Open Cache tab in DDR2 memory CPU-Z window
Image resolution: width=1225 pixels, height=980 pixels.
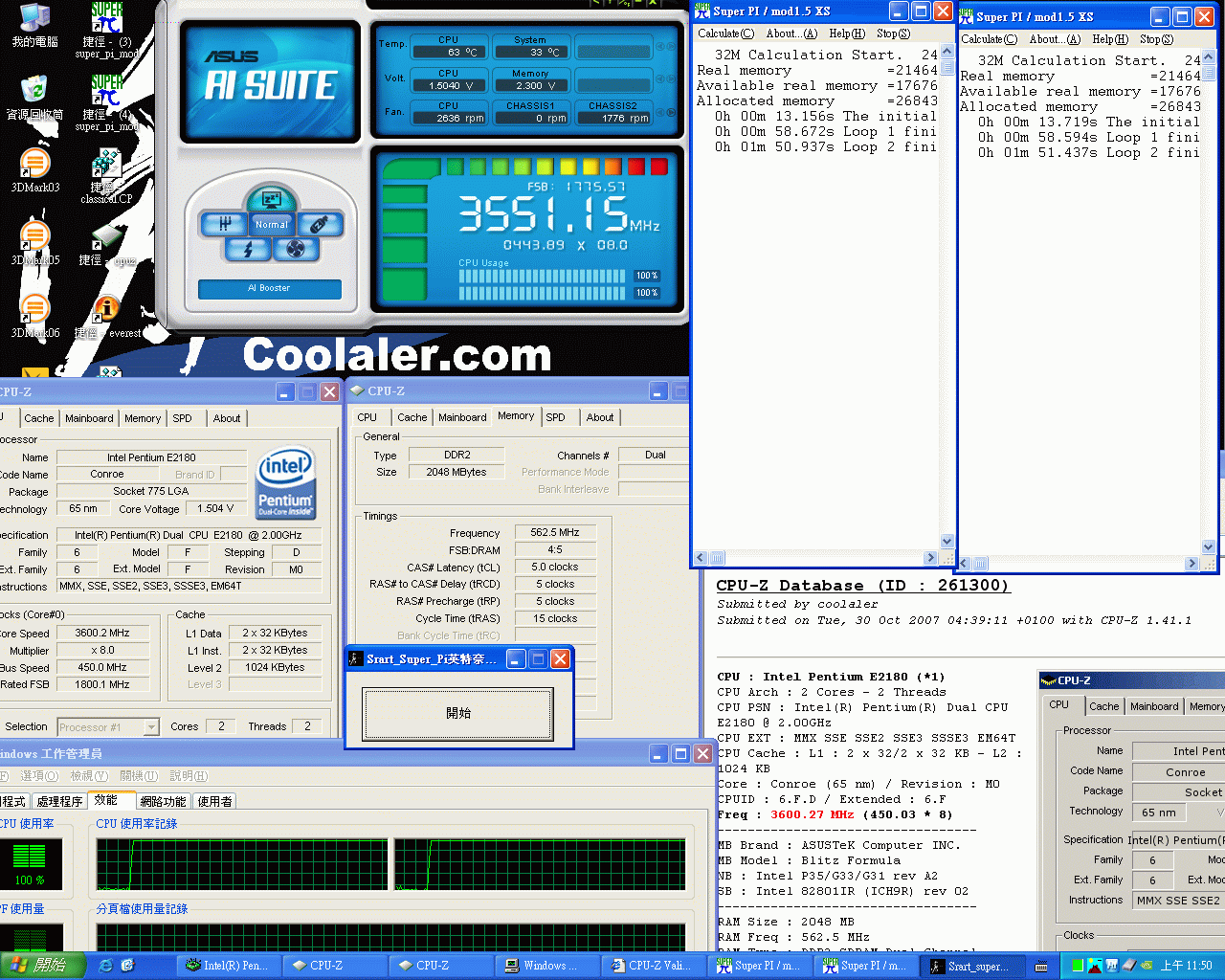click(412, 417)
